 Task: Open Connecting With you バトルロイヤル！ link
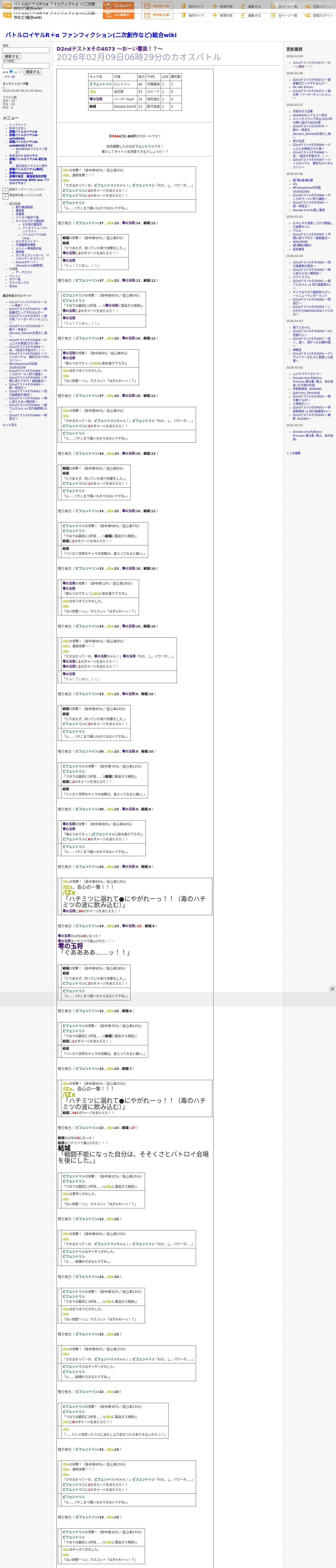(29, 181)
